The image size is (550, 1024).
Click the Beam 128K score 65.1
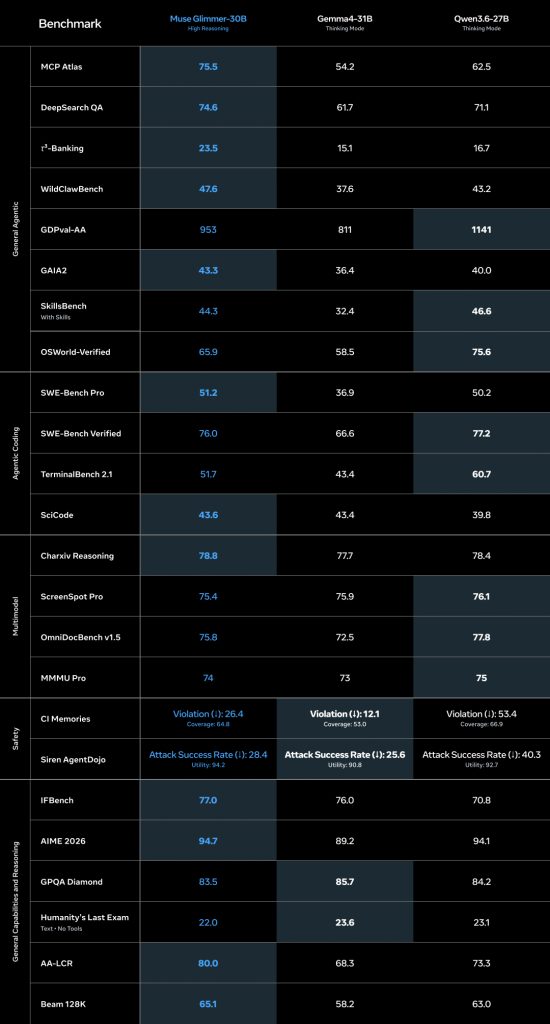click(x=208, y=1004)
